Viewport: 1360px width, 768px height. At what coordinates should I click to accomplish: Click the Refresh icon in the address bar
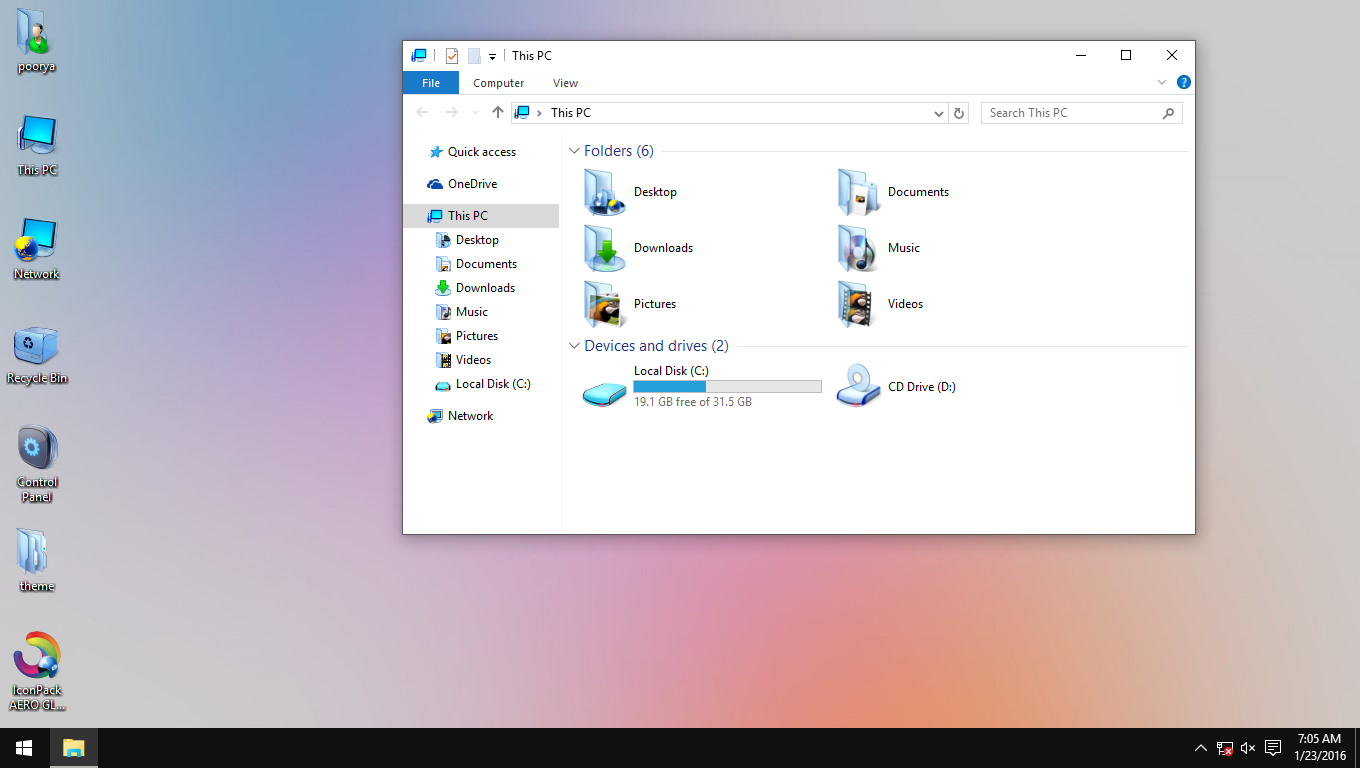pyautogui.click(x=958, y=112)
